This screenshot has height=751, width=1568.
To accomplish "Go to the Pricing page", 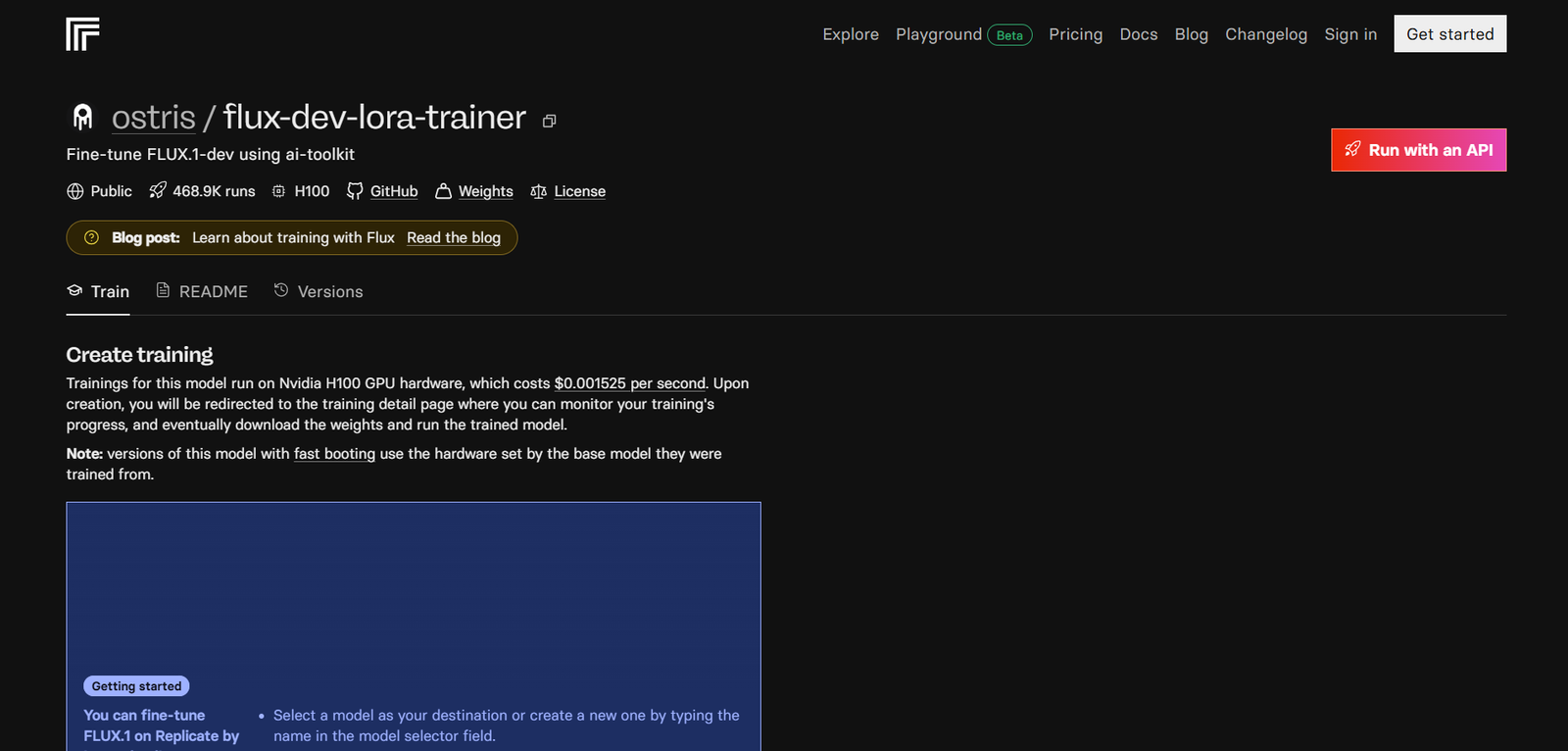I will (1075, 34).
